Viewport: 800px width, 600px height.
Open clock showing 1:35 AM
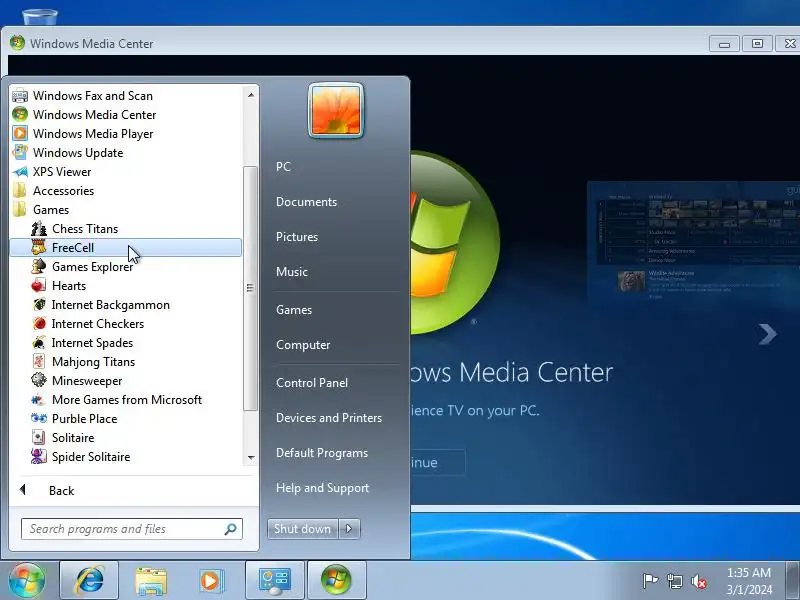(x=749, y=581)
